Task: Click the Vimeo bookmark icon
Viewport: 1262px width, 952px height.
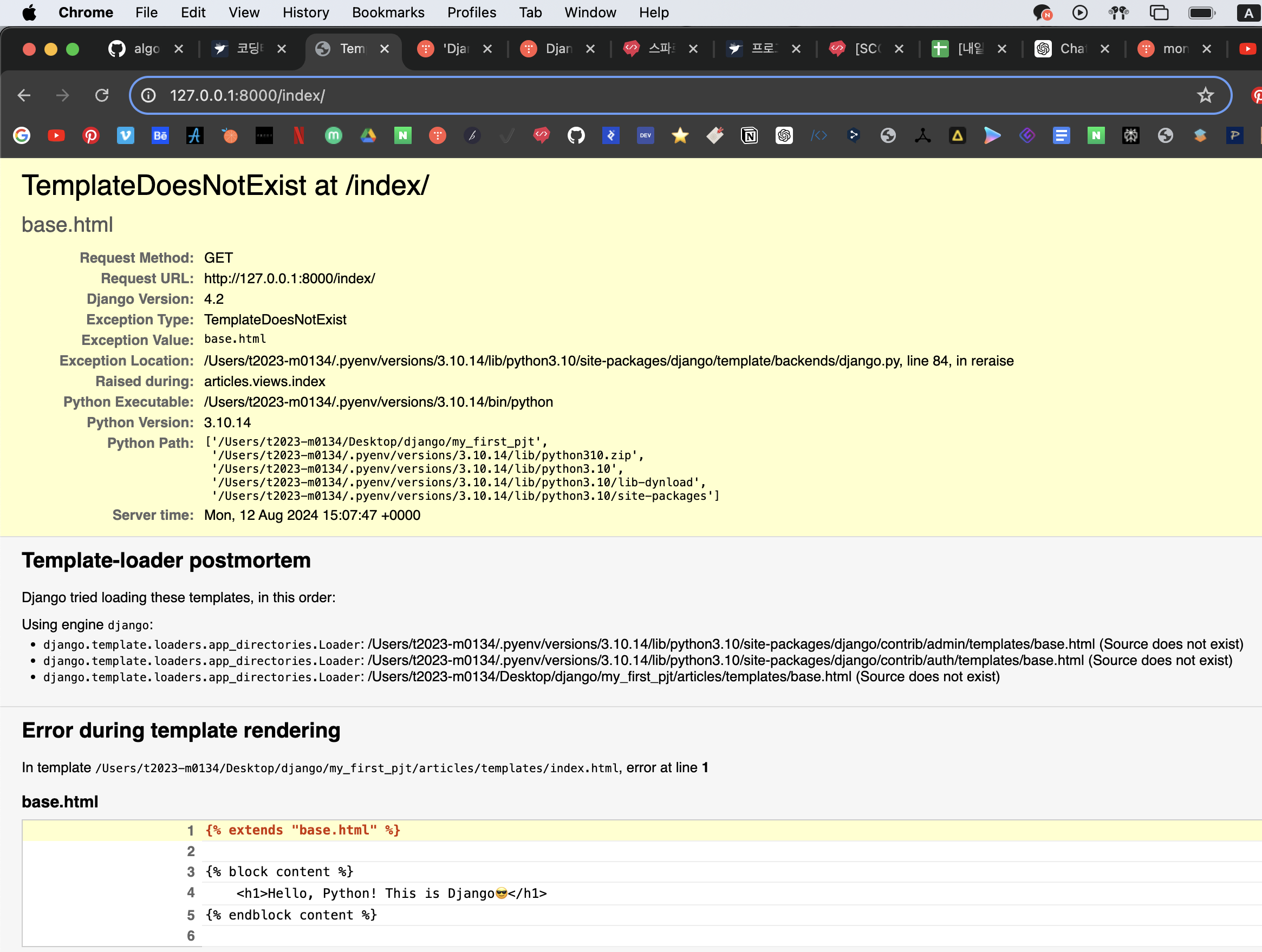Action: point(126,135)
